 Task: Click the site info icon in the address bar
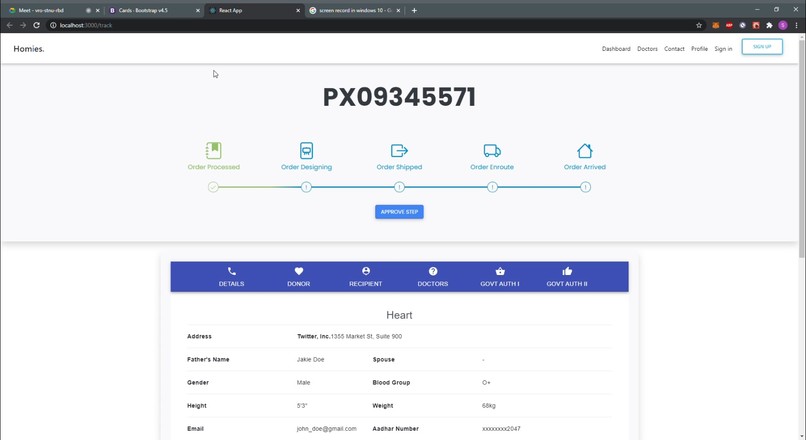point(53,25)
